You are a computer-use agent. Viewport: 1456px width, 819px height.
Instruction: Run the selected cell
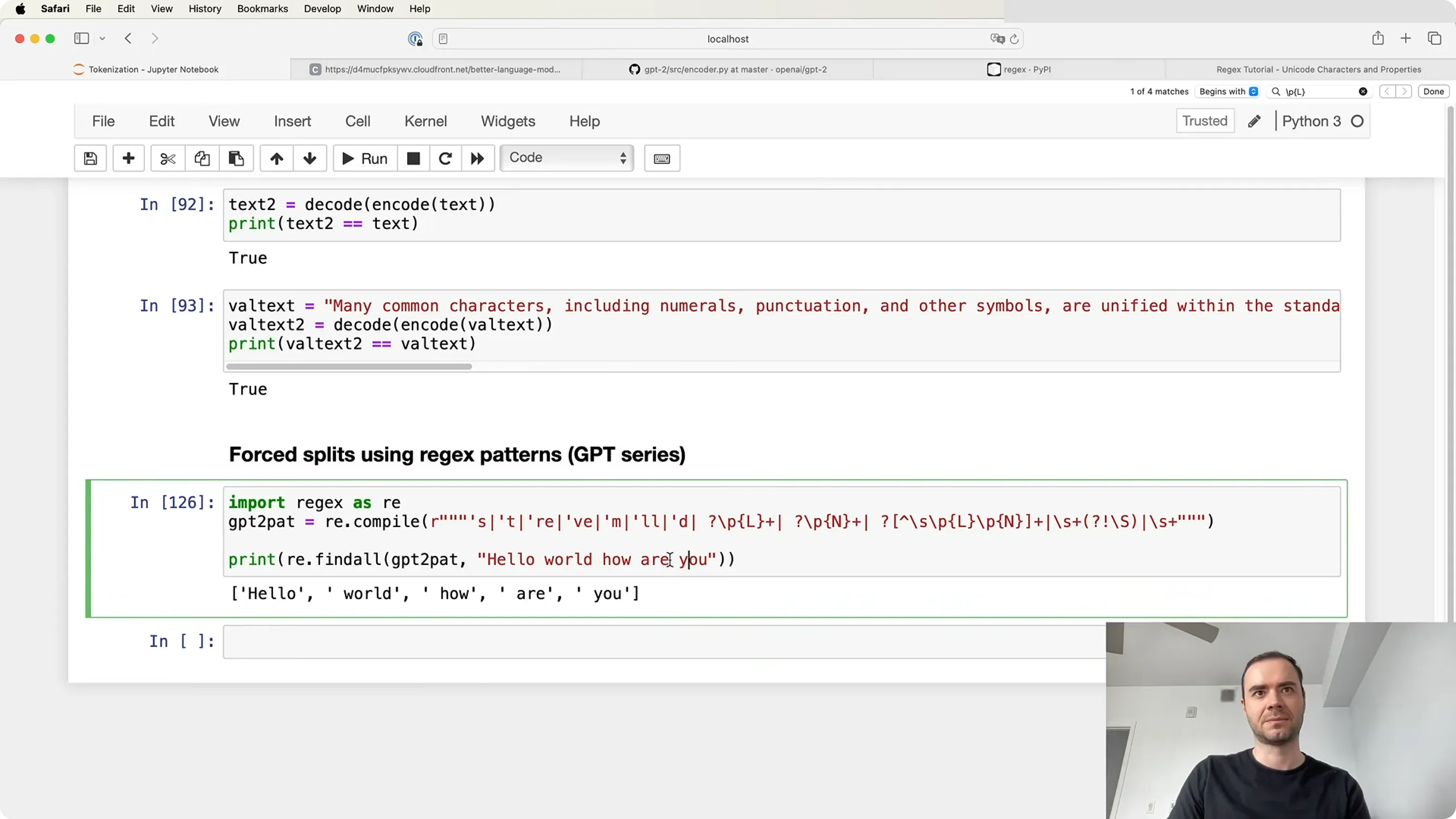click(365, 158)
